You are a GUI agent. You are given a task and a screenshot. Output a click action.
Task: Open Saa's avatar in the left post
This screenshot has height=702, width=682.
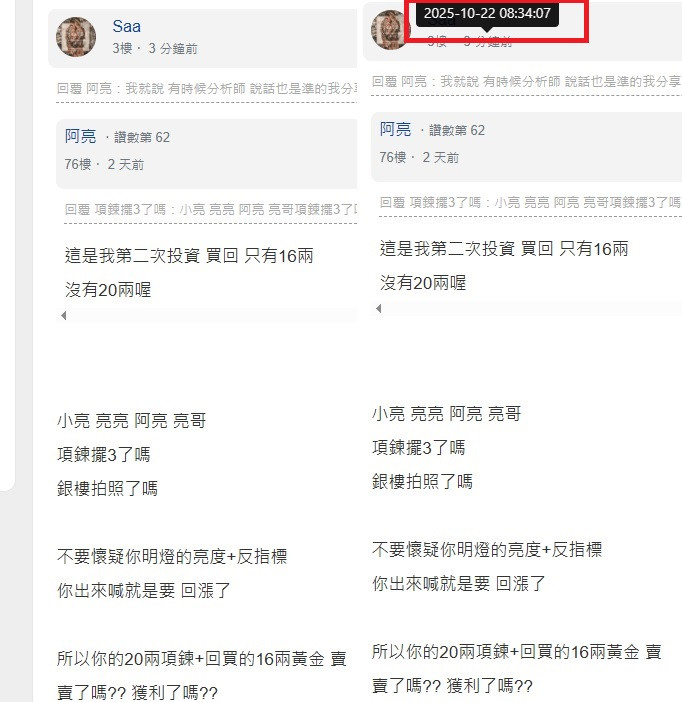click(76, 37)
